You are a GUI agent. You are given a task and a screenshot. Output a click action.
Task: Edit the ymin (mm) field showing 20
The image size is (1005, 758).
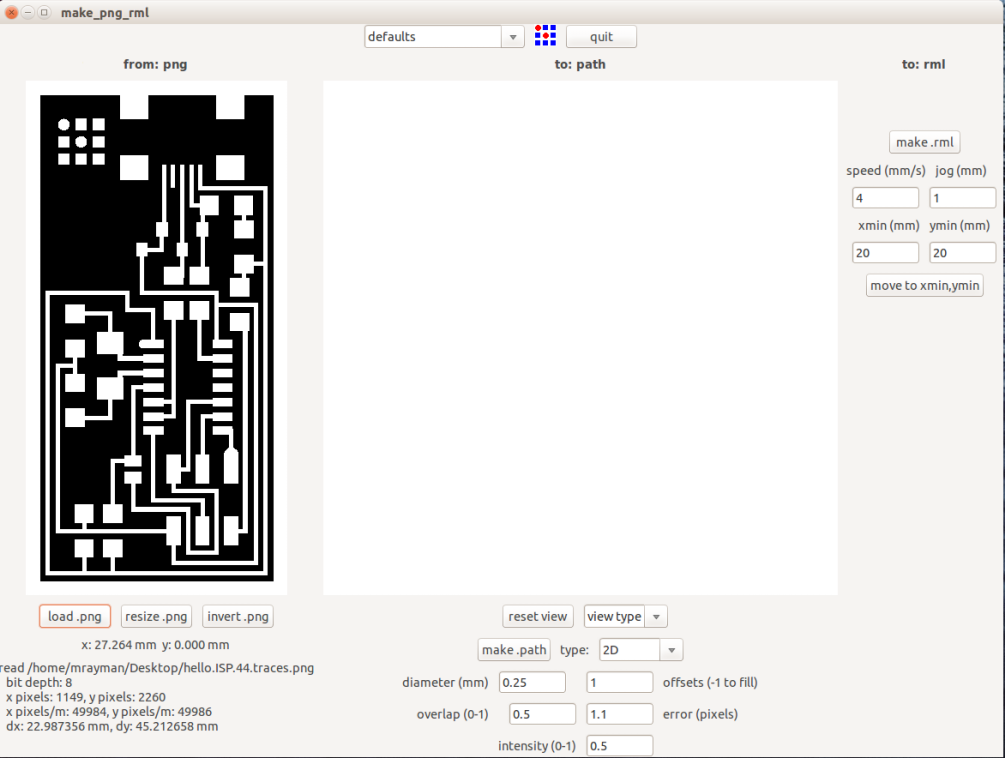point(962,252)
